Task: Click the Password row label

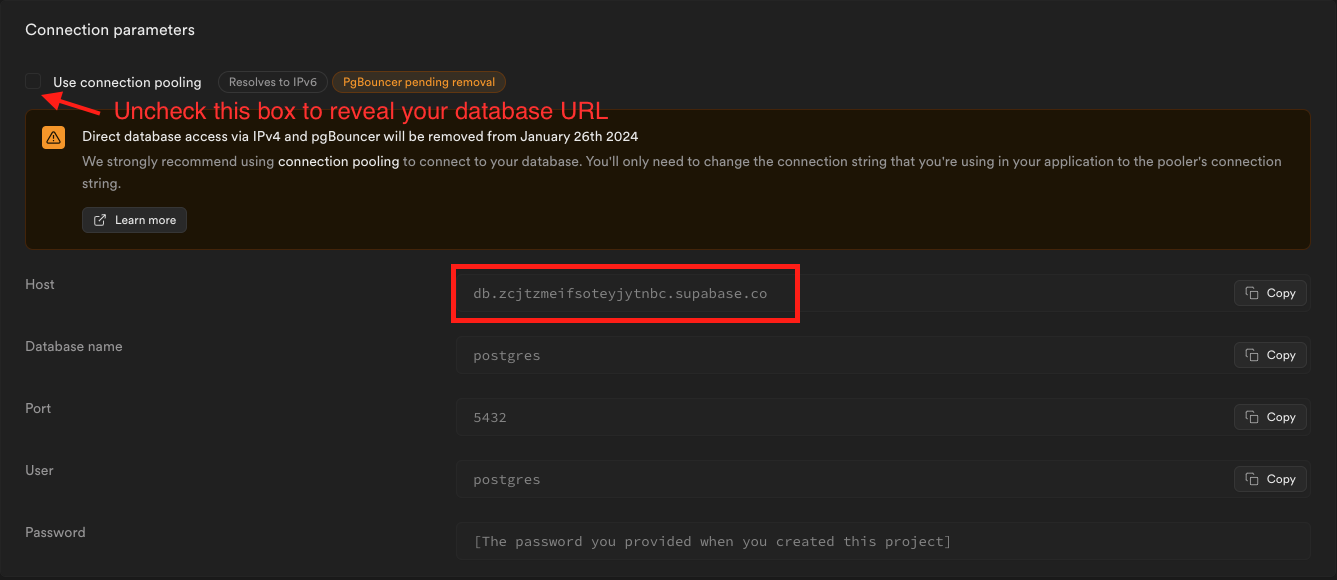Action: (55, 533)
